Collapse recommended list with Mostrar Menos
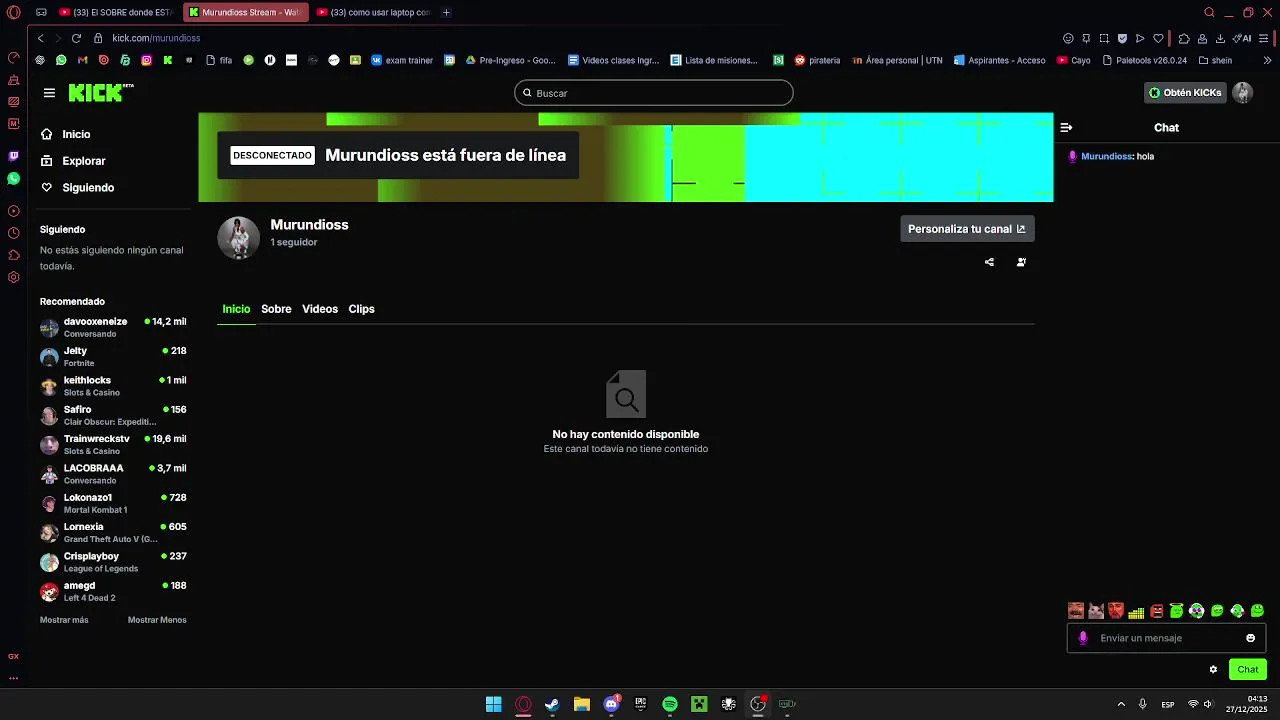 pos(157,620)
